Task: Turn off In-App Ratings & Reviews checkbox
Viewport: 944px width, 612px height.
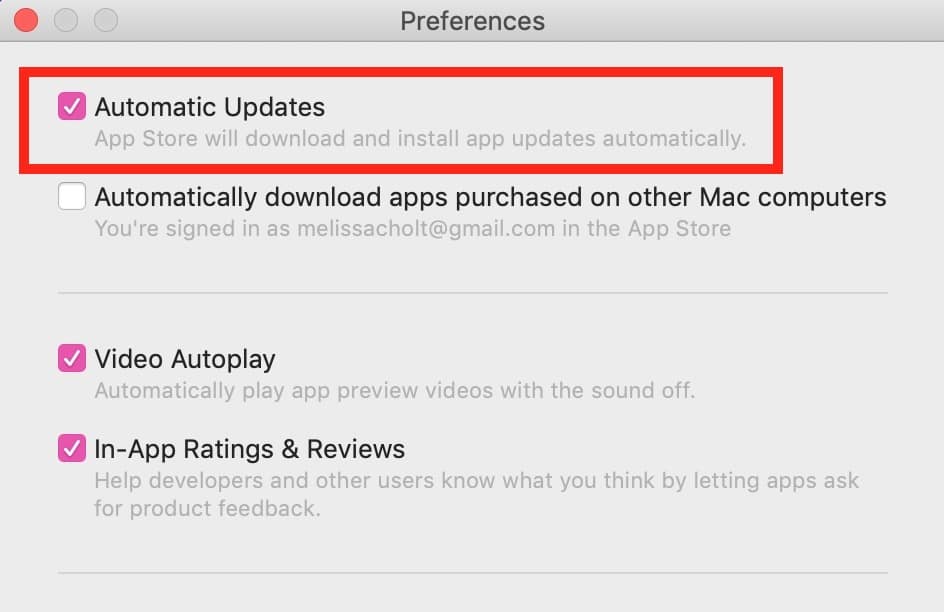Action: [x=72, y=448]
